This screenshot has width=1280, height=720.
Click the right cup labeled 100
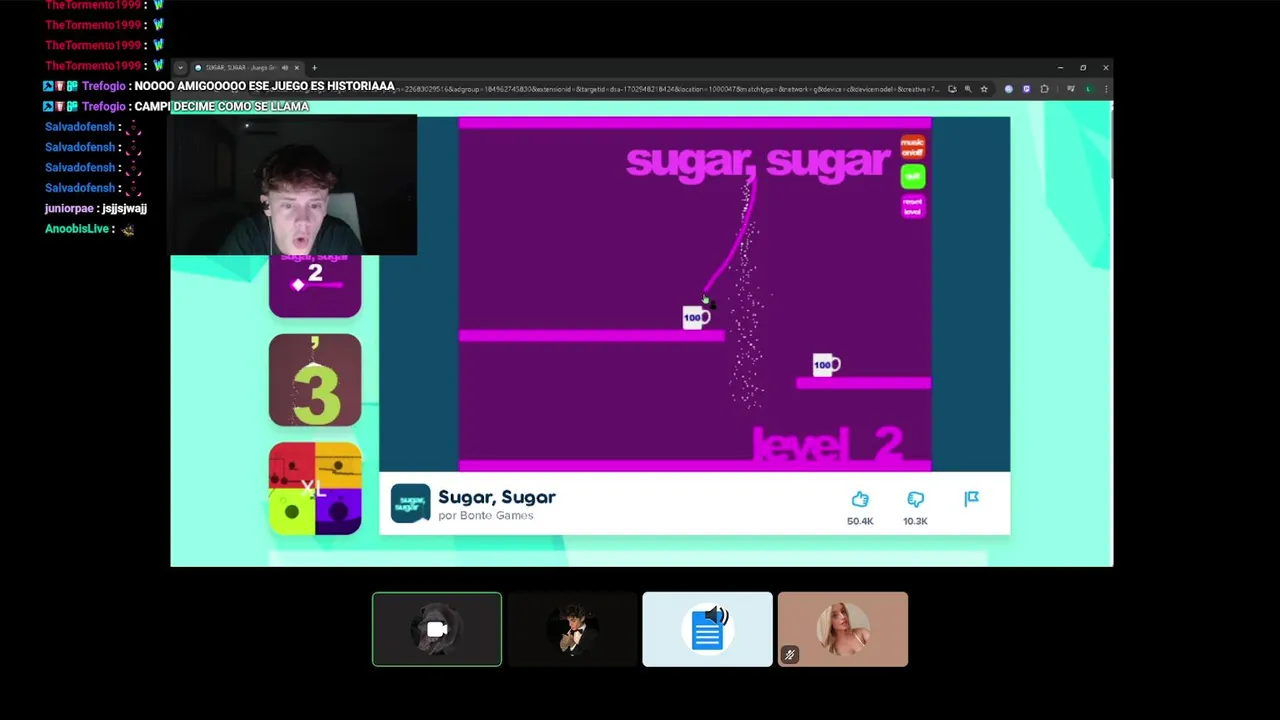[x=826, y=365]
